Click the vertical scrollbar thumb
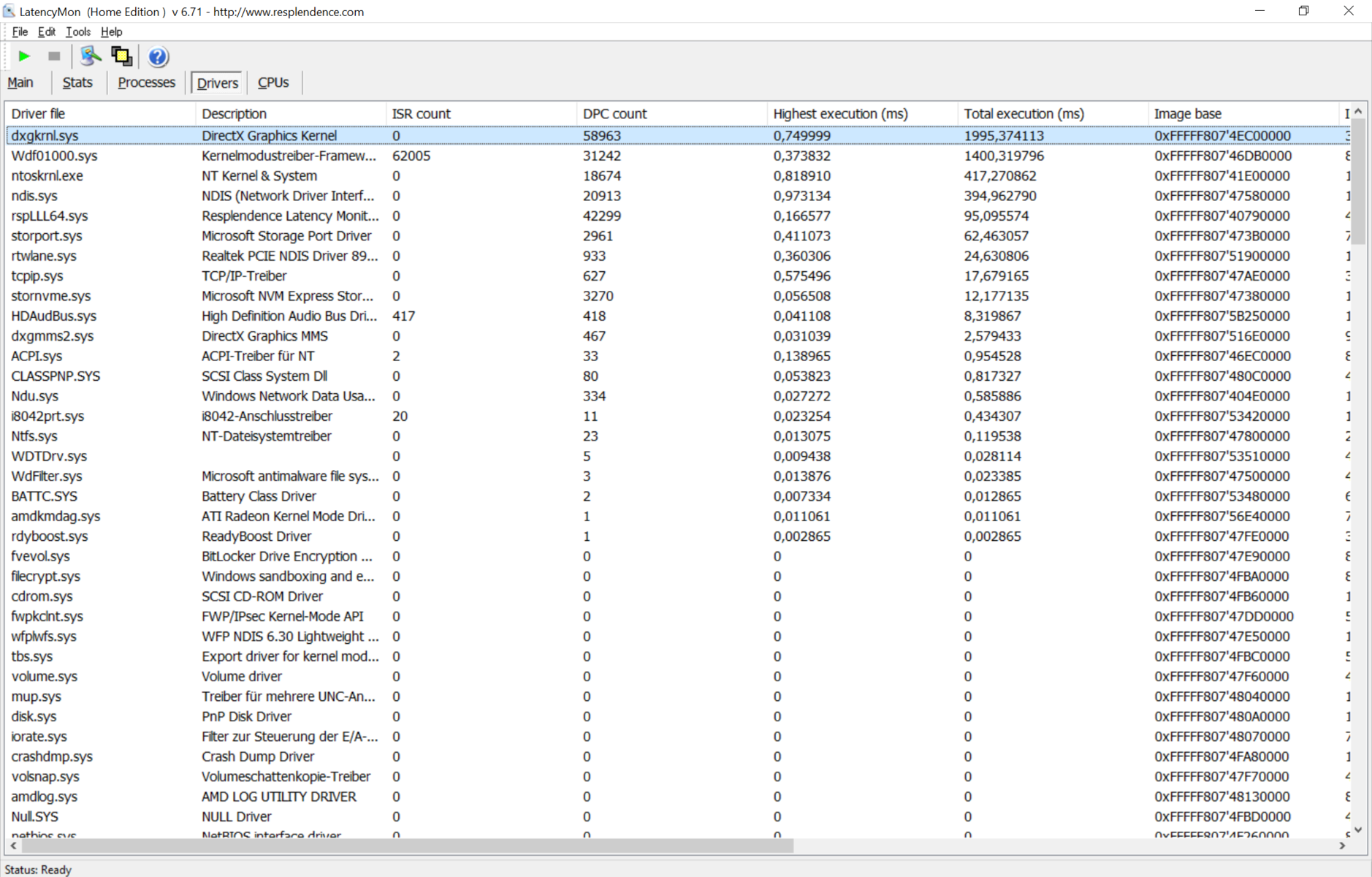The width and height of the screenshot is (1372, 877). click(1358, 182)
